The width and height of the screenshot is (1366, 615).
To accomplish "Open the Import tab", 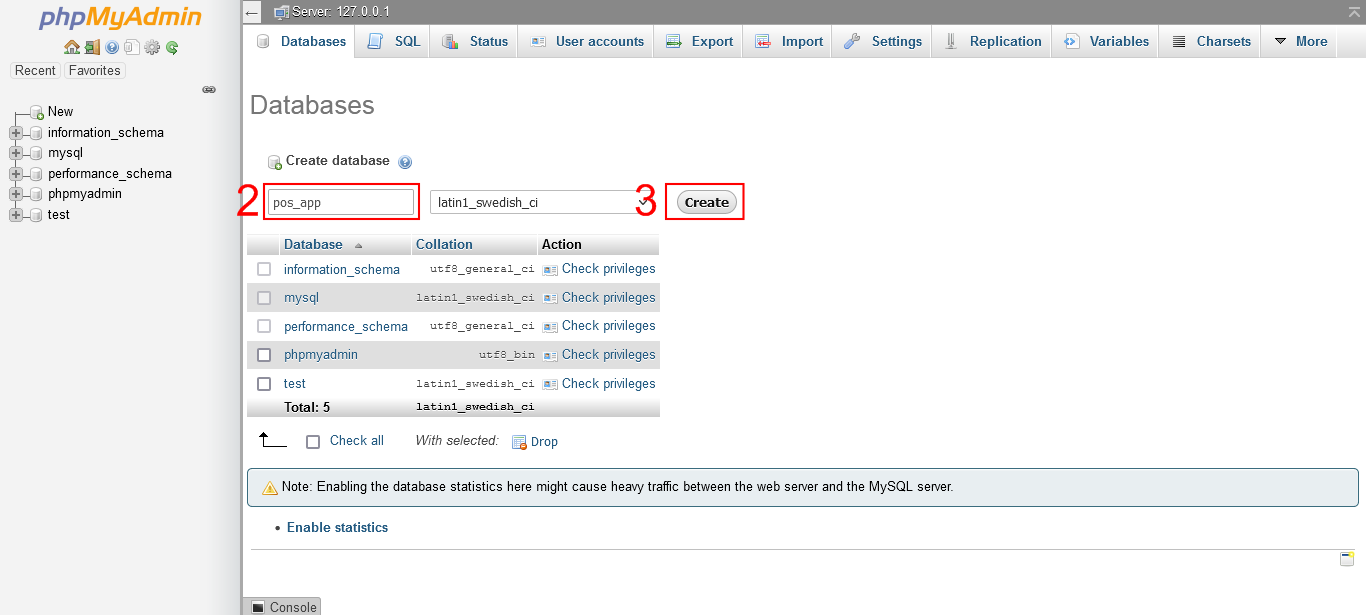I will click(x=789, y=42).
